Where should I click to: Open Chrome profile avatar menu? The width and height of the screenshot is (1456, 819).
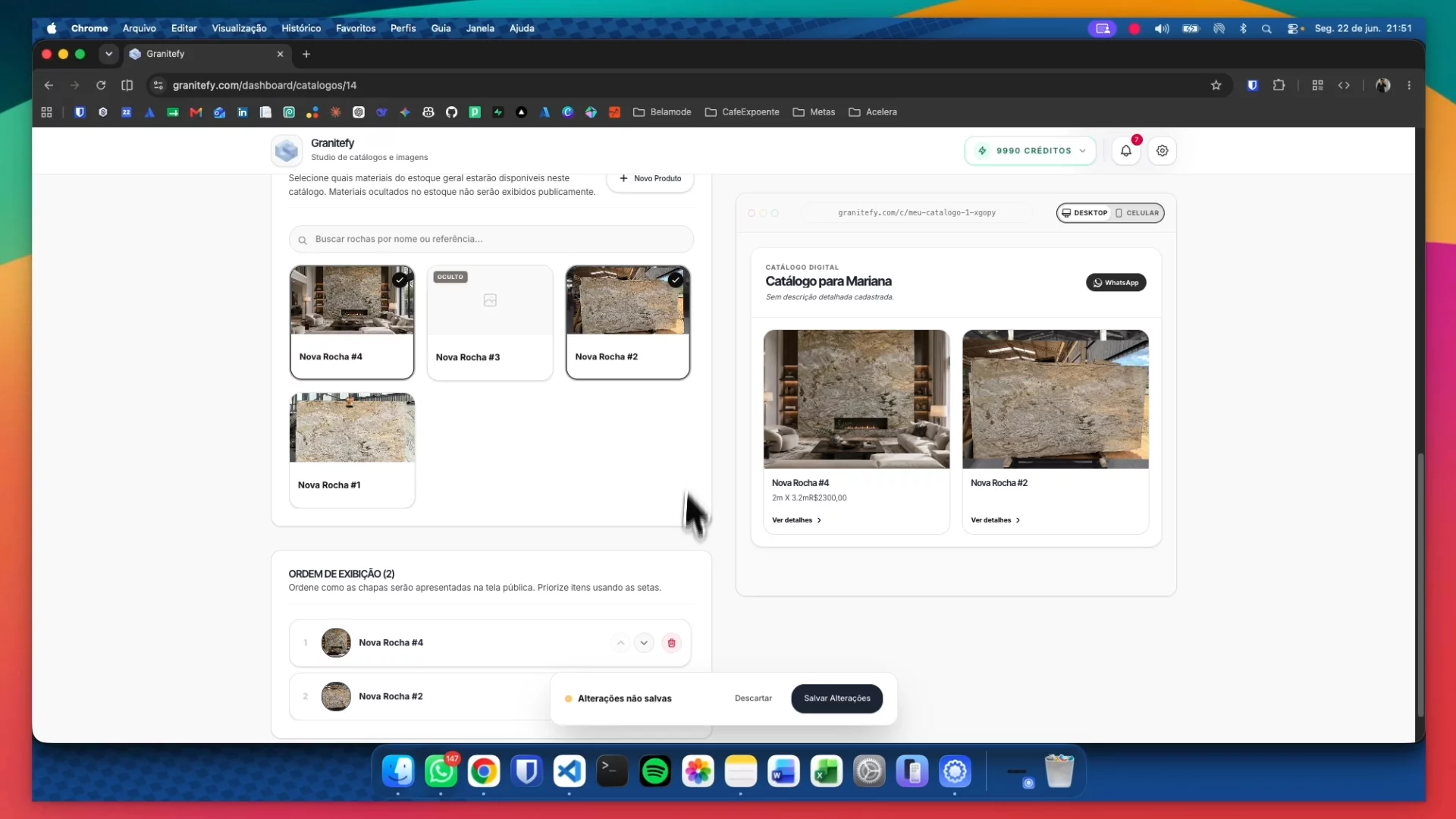(x=1383, y=86)
